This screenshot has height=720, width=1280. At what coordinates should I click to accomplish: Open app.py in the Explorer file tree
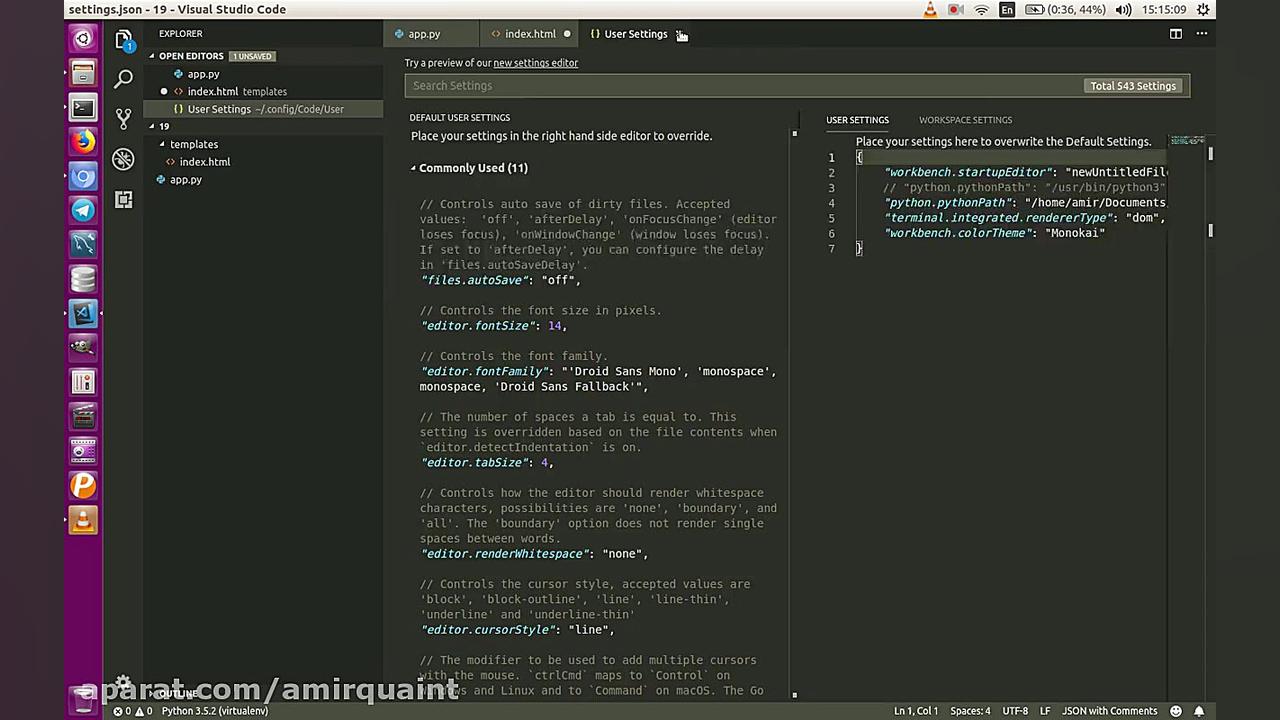click(x=185, y=180)
